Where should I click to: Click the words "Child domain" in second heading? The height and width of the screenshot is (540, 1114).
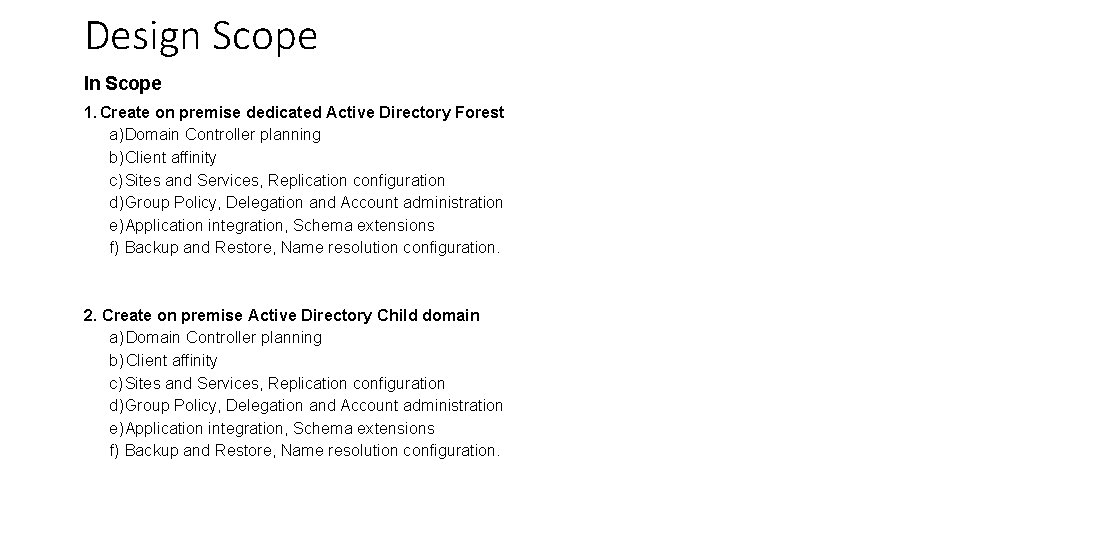[428, 316]
